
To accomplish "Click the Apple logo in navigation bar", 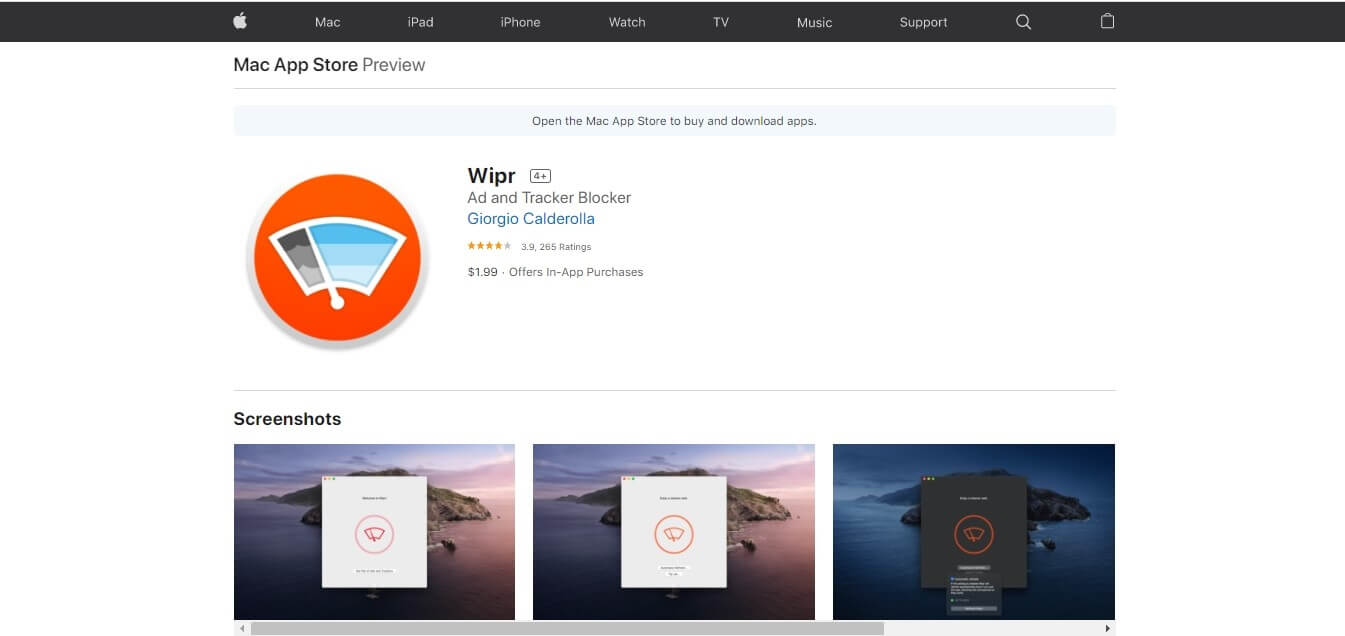I will pyautogui.click(x=240, y=21).
